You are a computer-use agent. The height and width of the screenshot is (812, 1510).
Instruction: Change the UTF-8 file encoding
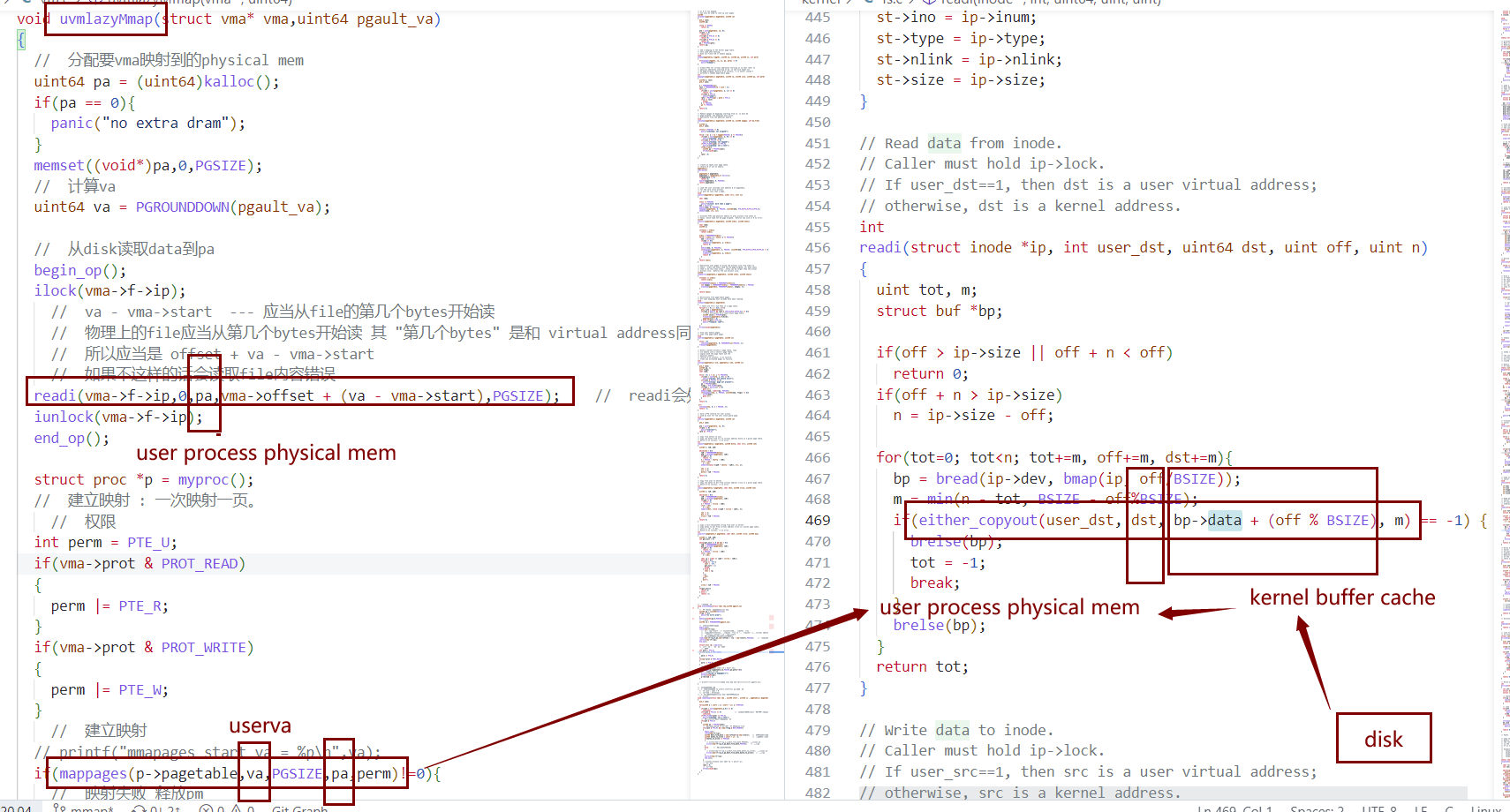[1378, 808]
